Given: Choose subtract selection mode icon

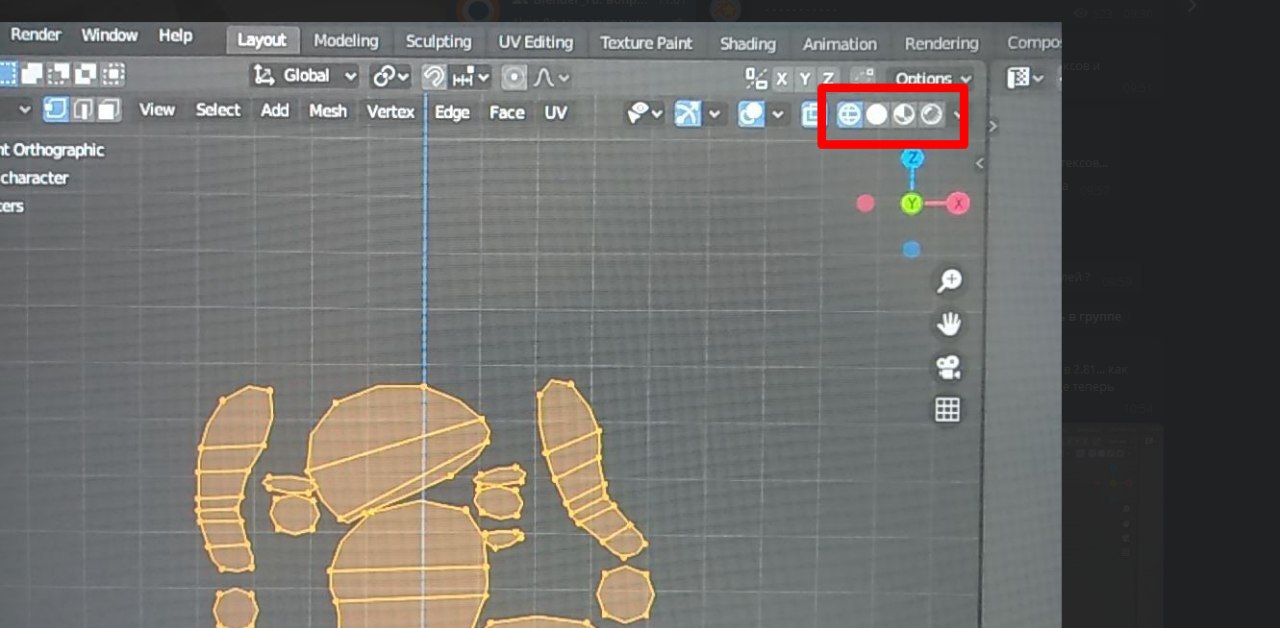Looking at the screenshot, I should point(60,73).
